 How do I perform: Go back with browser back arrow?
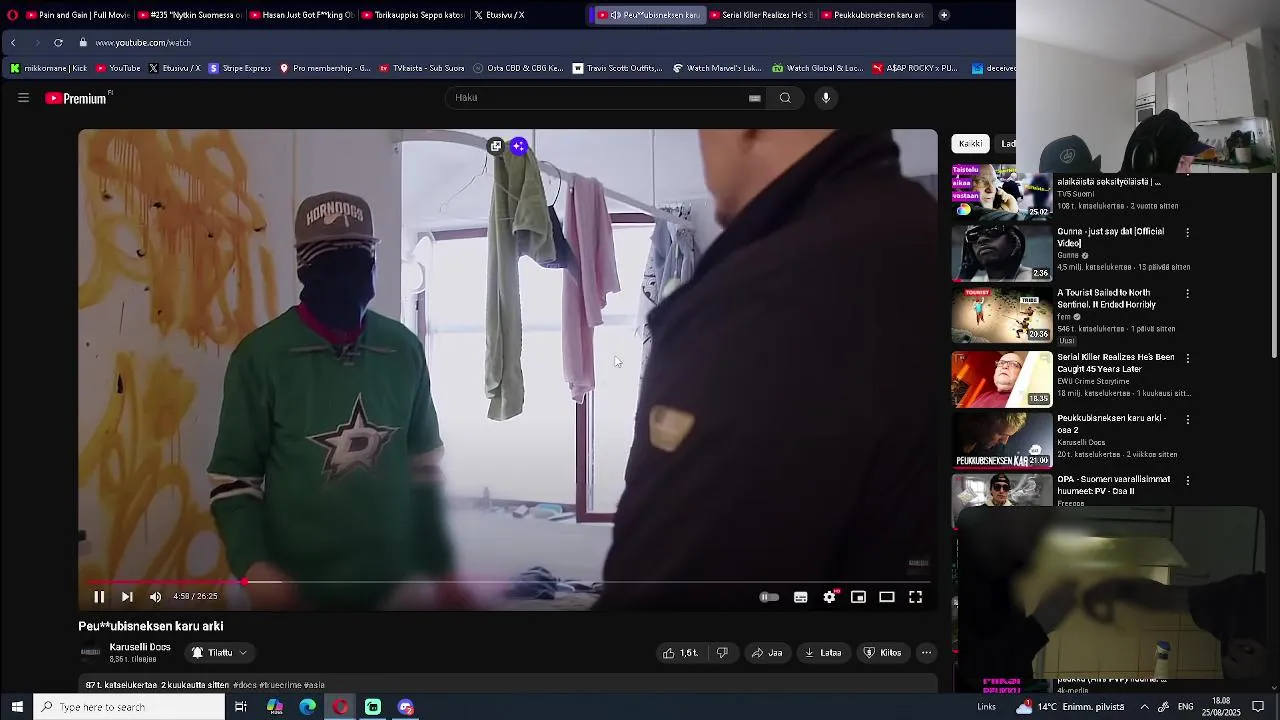coord(13,43)
